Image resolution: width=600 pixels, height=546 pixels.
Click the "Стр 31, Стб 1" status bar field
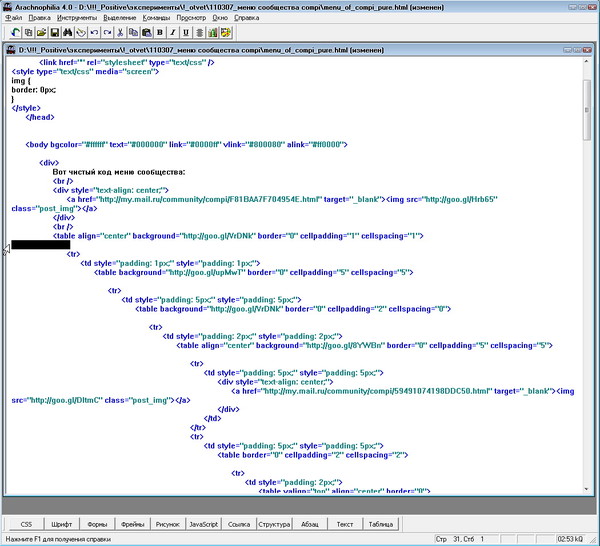tap(460, 539)
